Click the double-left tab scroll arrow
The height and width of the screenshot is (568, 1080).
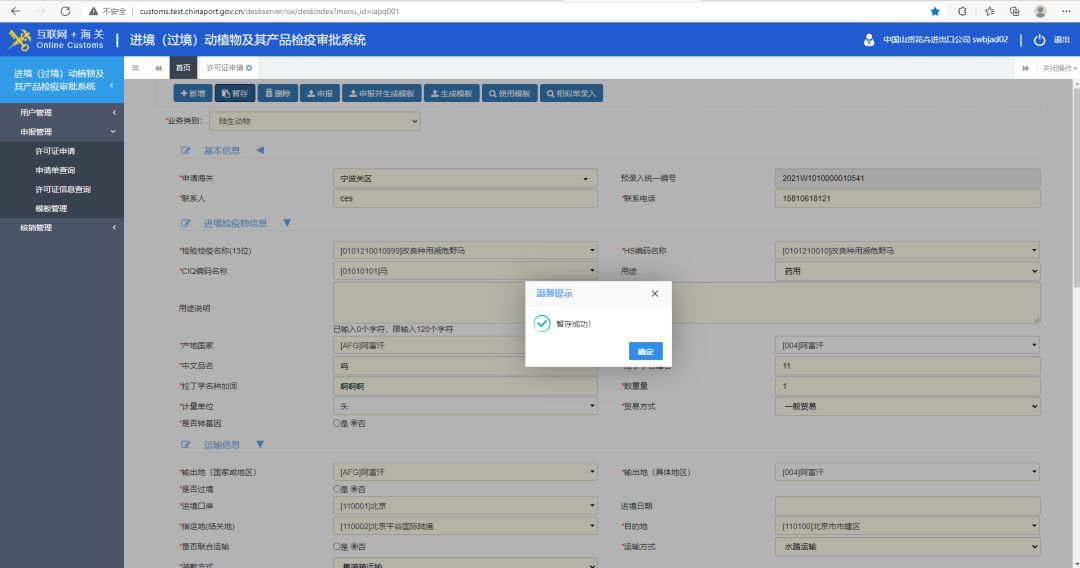coord(158,68)
